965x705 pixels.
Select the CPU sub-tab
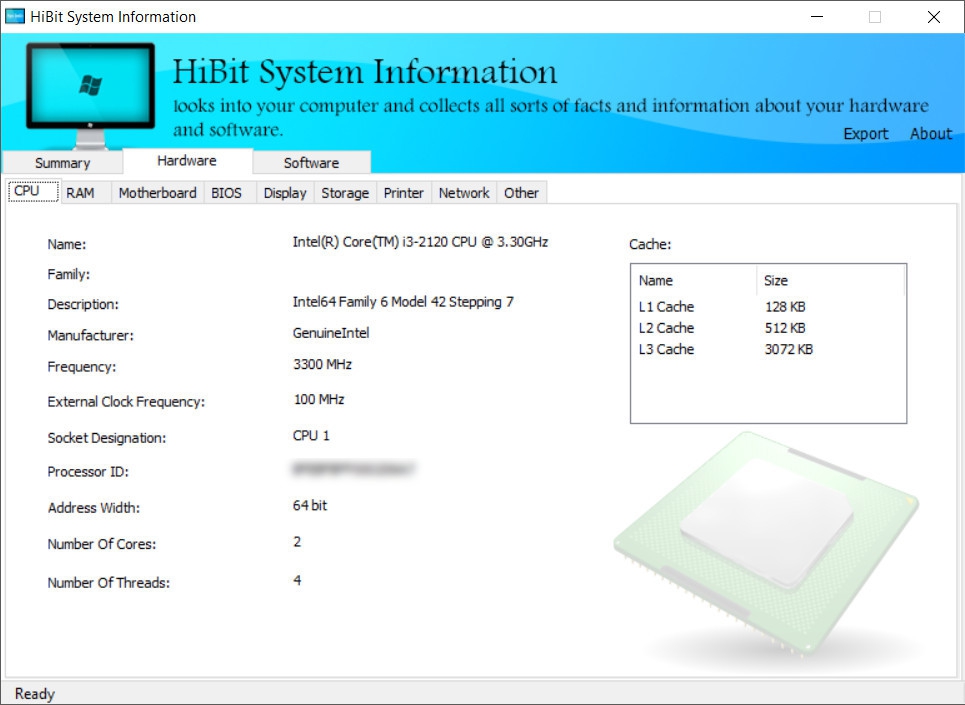pos(33,191)
